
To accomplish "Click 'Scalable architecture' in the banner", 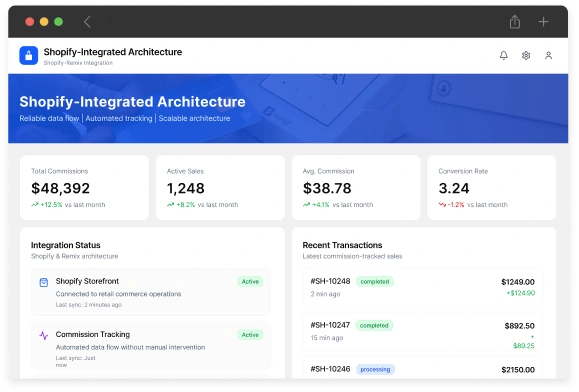I will click(194, 118).
